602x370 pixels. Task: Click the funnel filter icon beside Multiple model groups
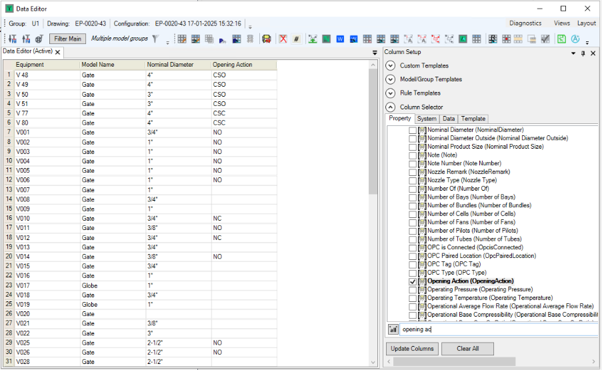click(x=155, y=39)
